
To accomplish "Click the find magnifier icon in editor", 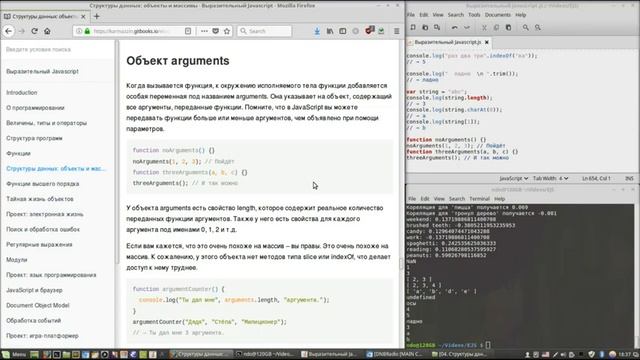I will [x=526, y=27].
